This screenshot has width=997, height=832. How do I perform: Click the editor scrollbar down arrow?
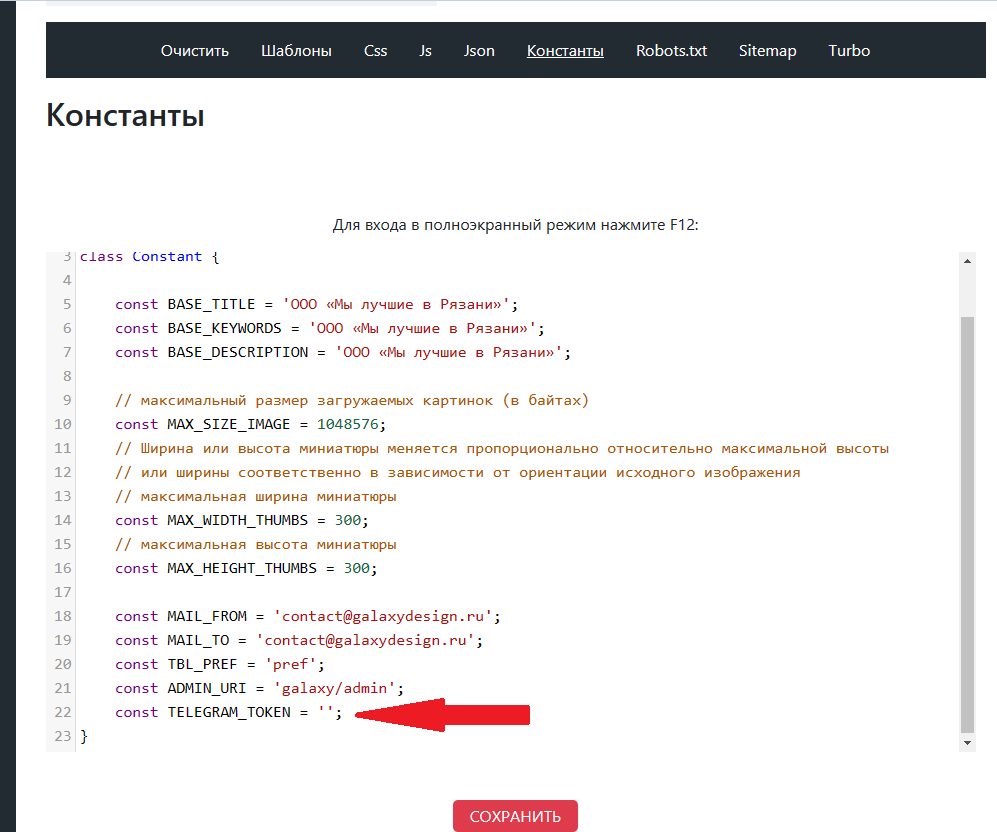coord(967,742)
